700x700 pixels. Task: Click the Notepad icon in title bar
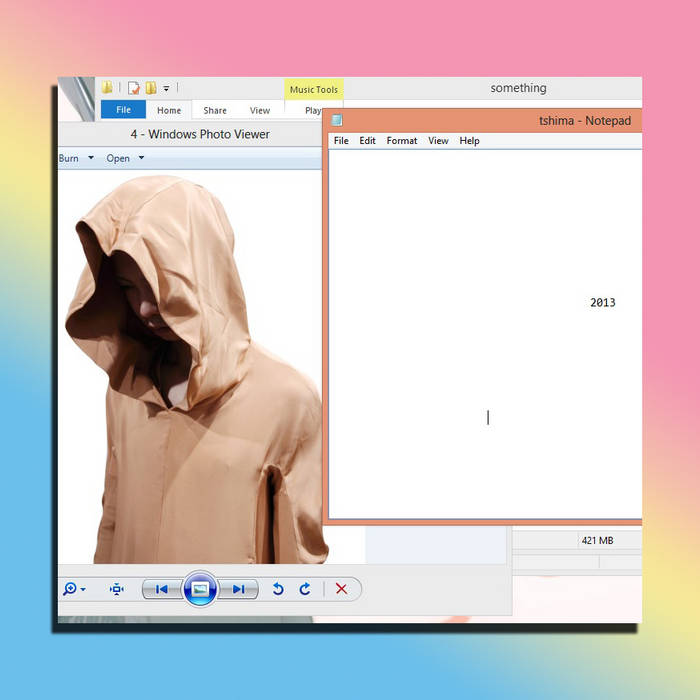tap(338, 121)
